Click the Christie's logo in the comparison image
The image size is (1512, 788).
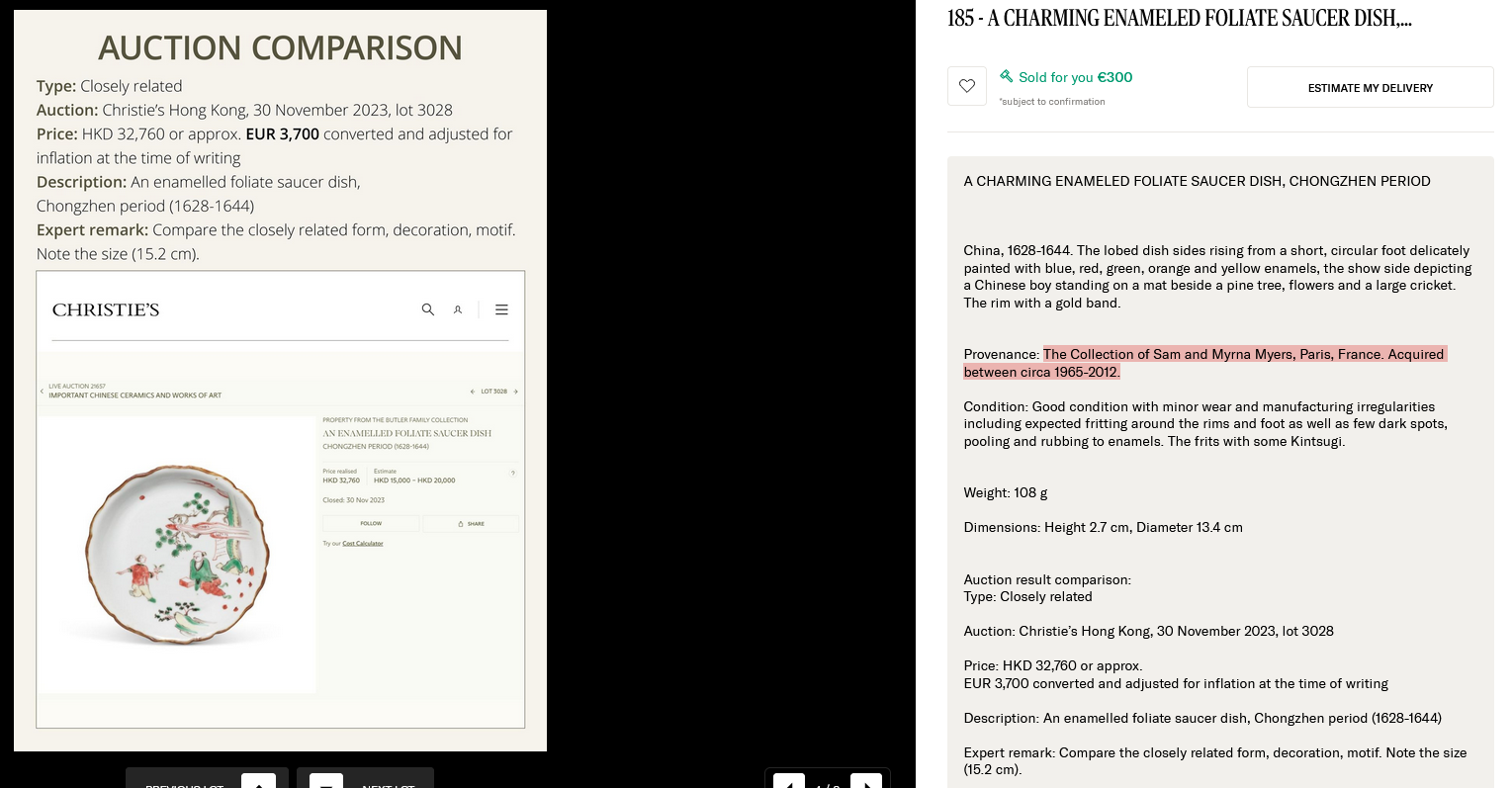[106, 310]
